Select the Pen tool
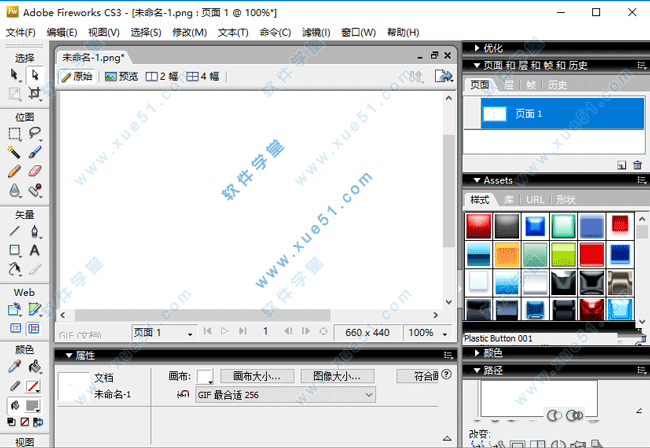Screen dimensions: 650x448 point(35,231)
